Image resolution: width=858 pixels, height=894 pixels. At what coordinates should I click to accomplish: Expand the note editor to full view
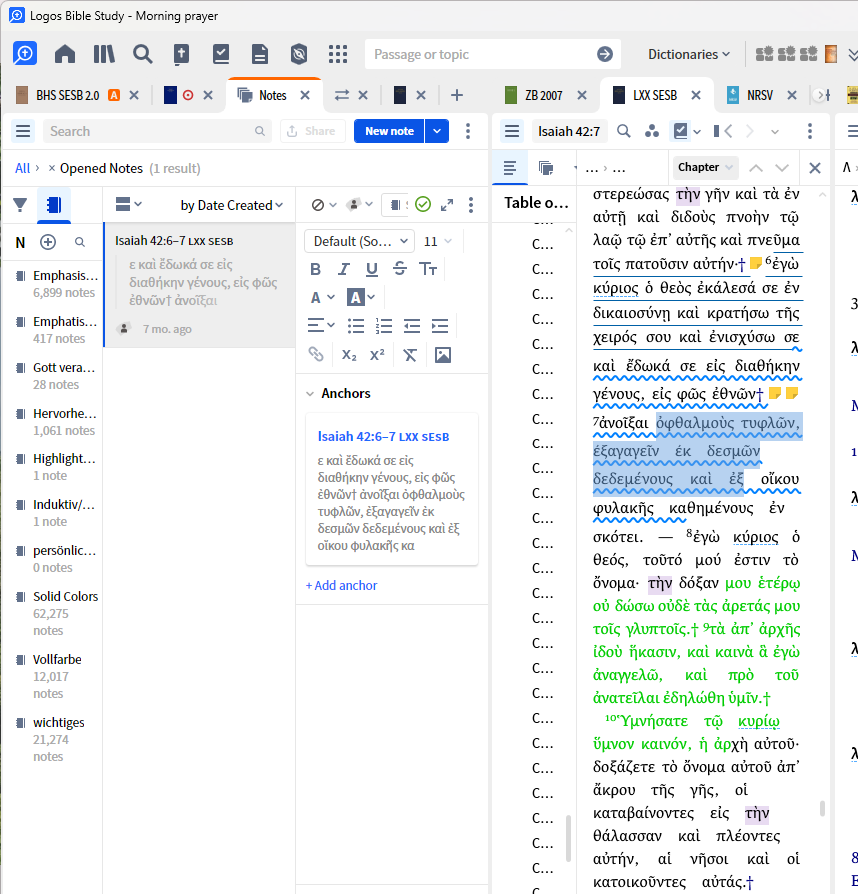coord(447,205)
